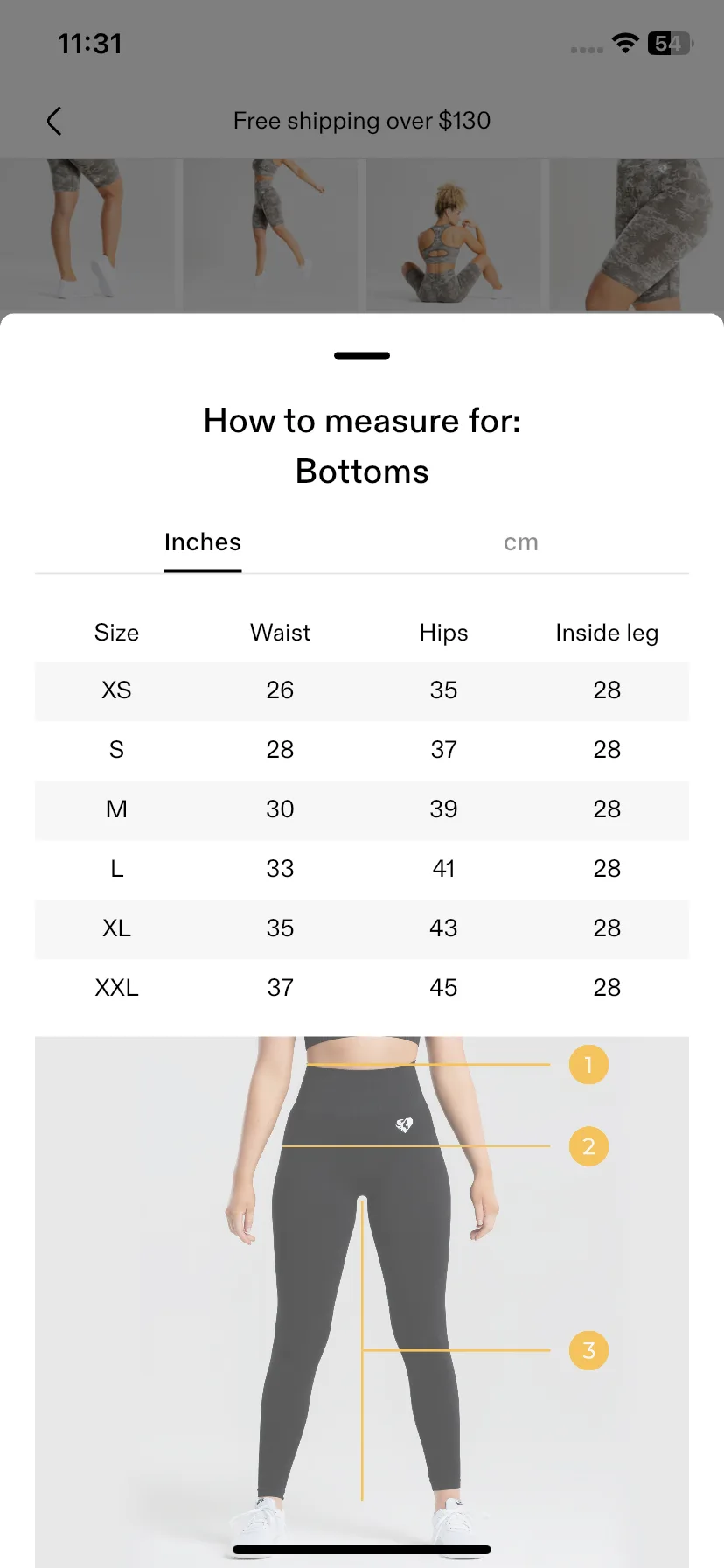This screenshot has width=724, height=1568.
Task: Tap the battery indicator icon
Action: coord(670,43)
